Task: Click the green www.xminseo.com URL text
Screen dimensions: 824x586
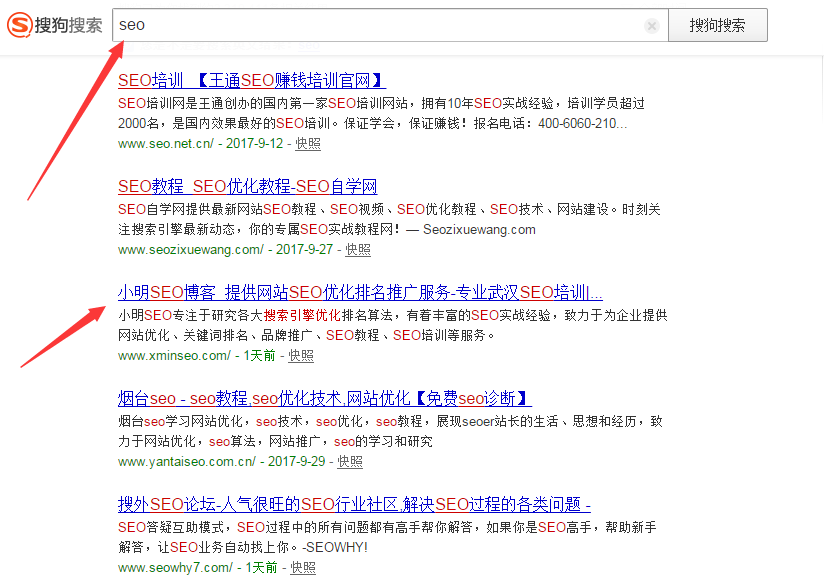Action: 174,356
